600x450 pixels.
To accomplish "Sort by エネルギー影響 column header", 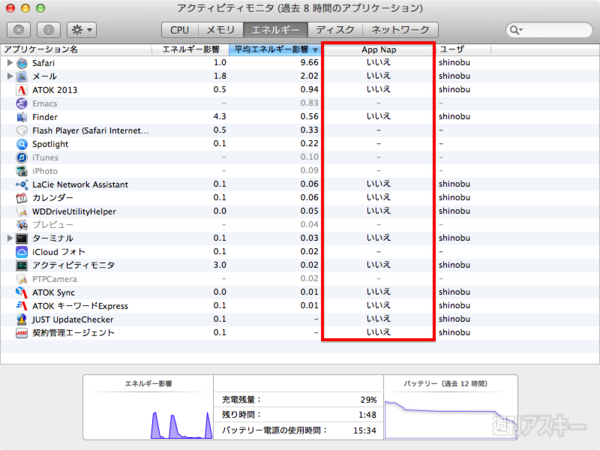I will pyautogui.click(x=191, y=49).
